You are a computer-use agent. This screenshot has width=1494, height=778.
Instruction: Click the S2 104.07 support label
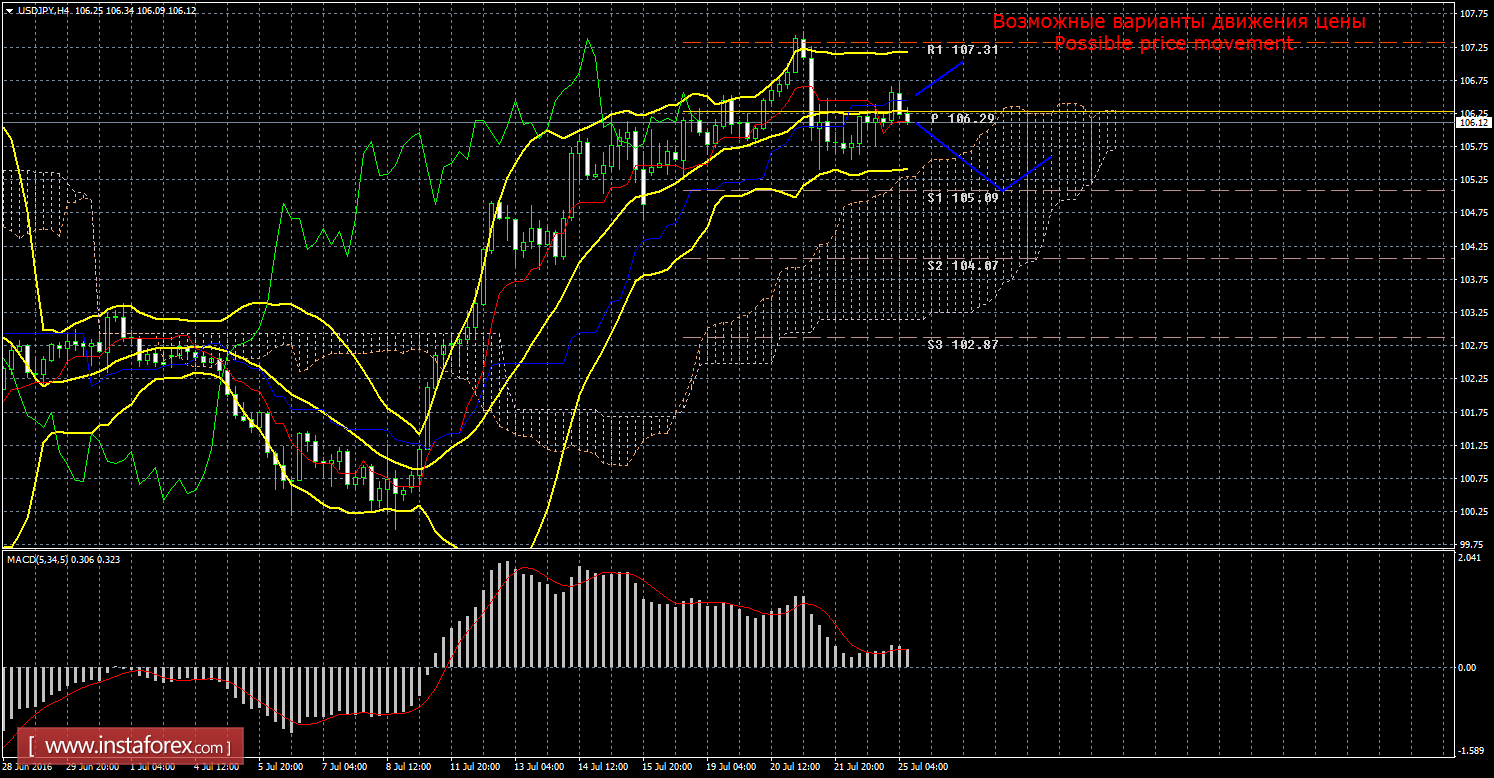[962, 266]
